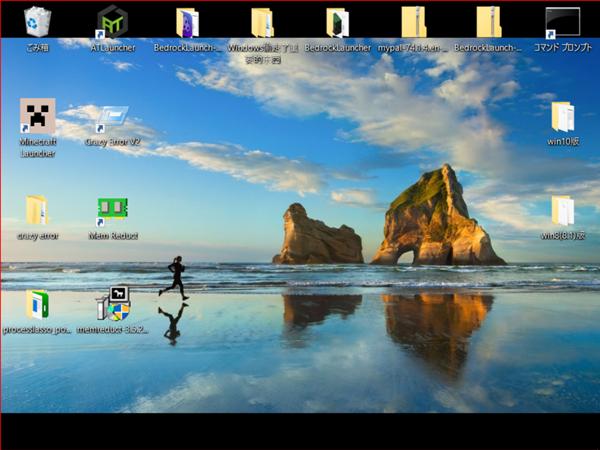Select the Mem Reduct shortcut icon
Viewport: 600px width, 450px height.
coord(112,209)
